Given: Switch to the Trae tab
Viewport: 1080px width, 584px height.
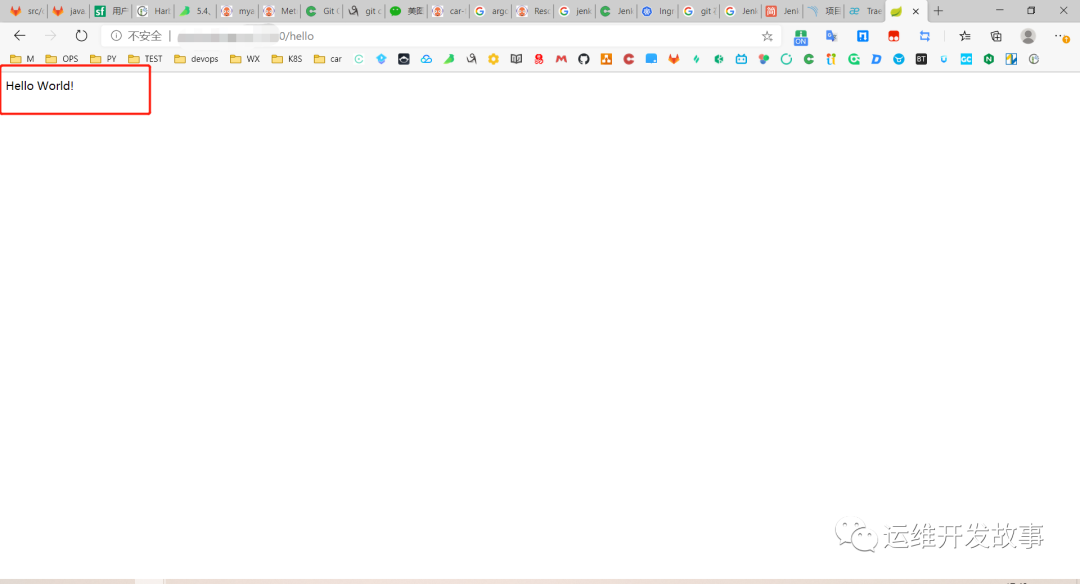Looking at the screenshot, I should (x=865, y=11).
